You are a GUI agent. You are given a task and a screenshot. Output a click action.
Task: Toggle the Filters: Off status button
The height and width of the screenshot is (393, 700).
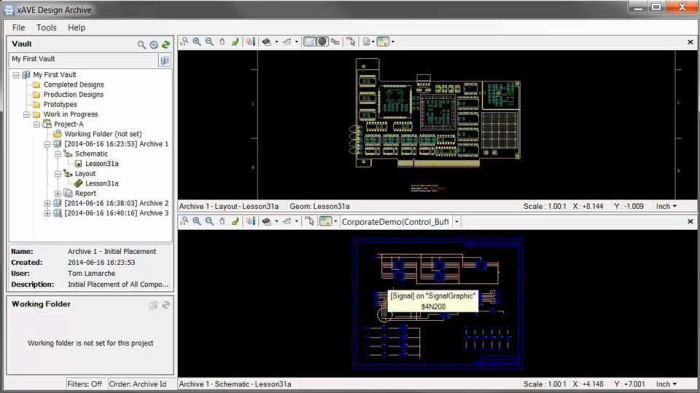coord(84,384)
